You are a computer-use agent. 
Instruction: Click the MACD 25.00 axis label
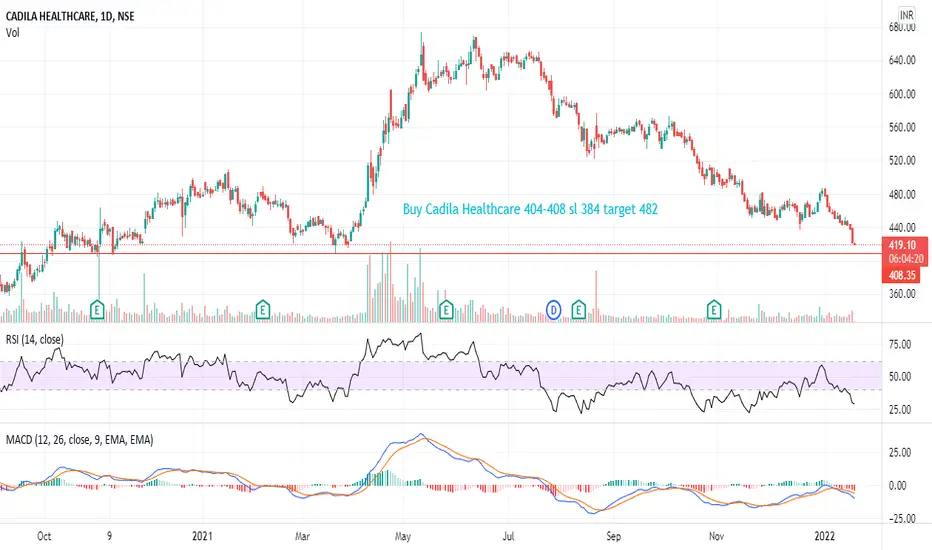coord(899,452)
